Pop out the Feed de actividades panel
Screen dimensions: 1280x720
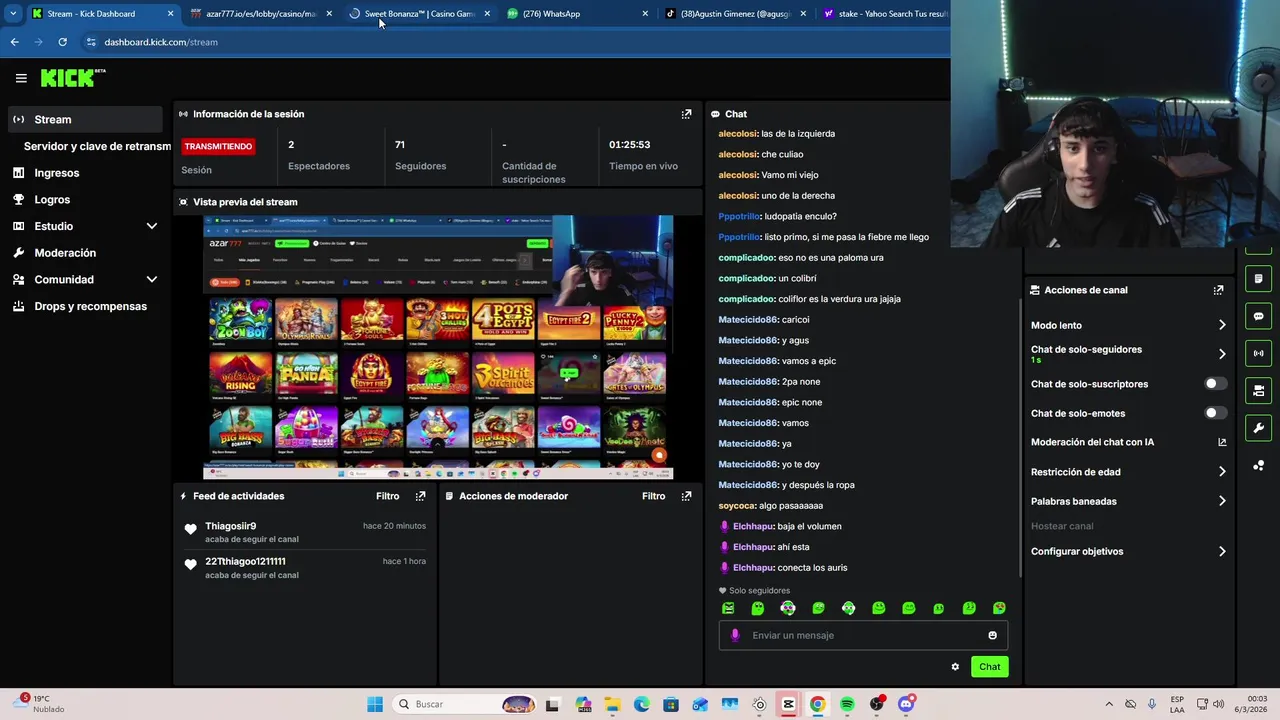tap(420, 496)
